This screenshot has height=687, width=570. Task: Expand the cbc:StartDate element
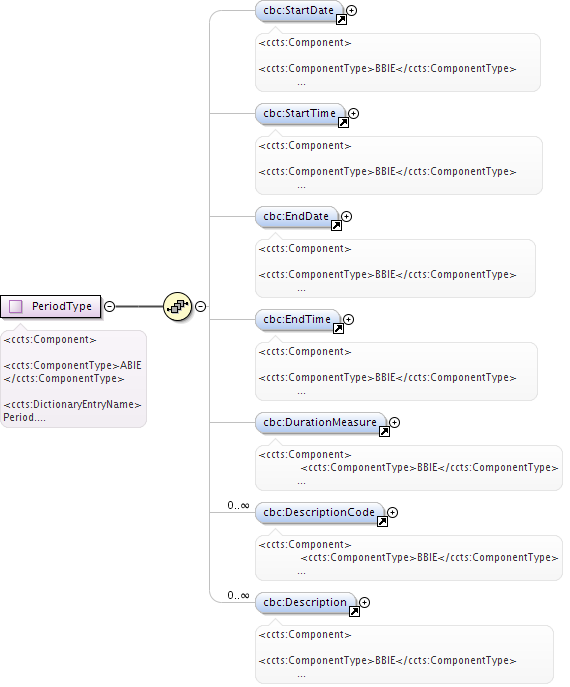351,10
